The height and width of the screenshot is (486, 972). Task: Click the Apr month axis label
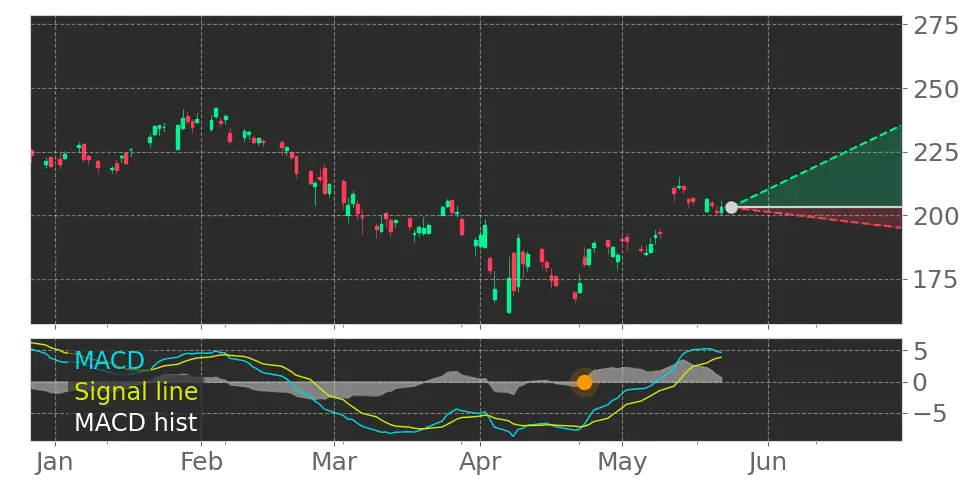pyautogui.click(x=480, y=463)
